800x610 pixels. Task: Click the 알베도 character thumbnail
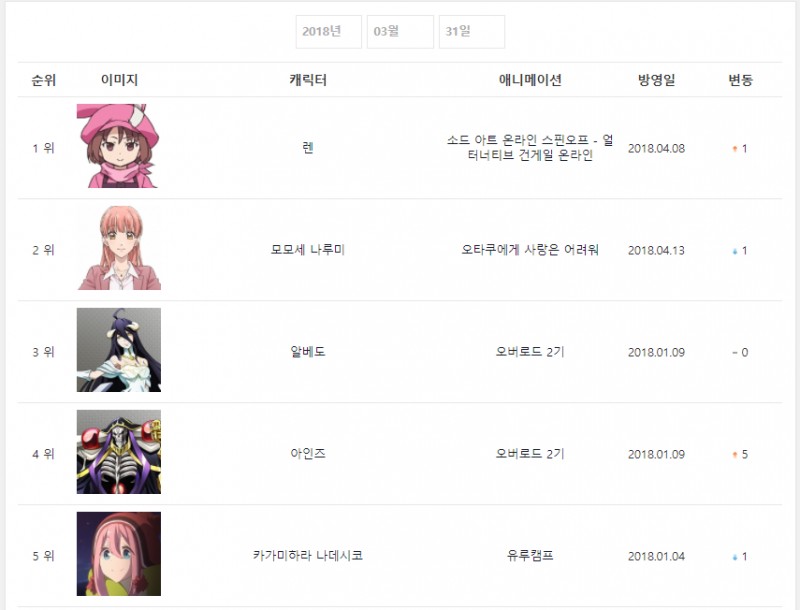coord(118,350)
